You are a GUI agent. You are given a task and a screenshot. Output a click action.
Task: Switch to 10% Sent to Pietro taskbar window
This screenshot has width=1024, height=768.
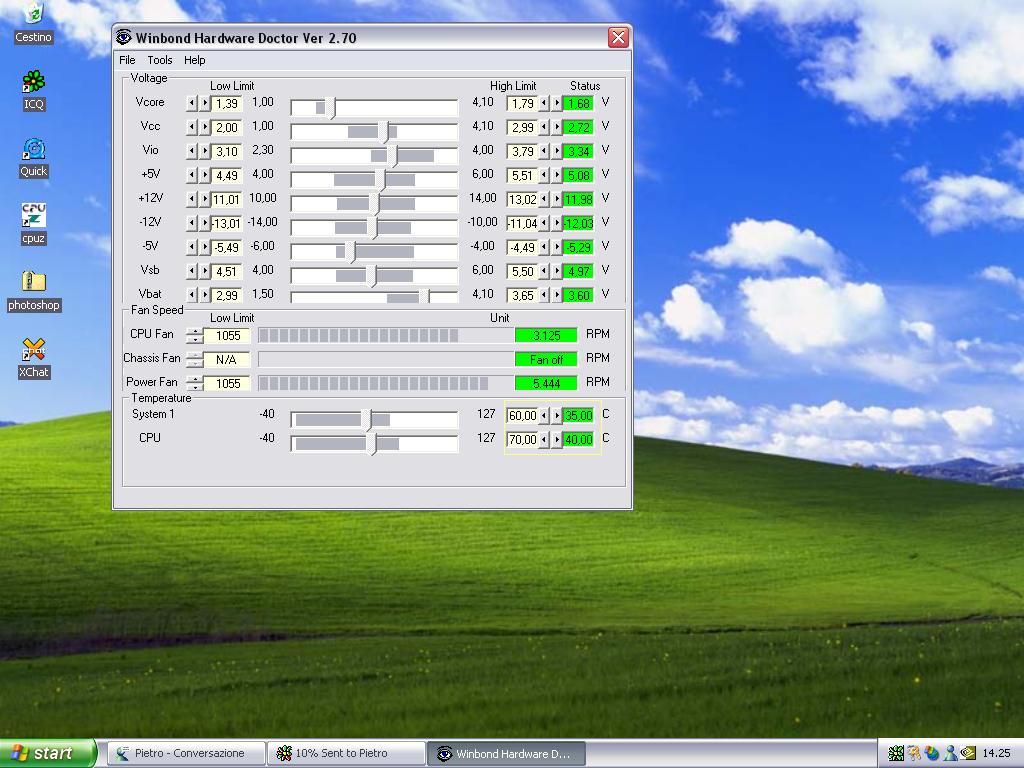(346, 753)
